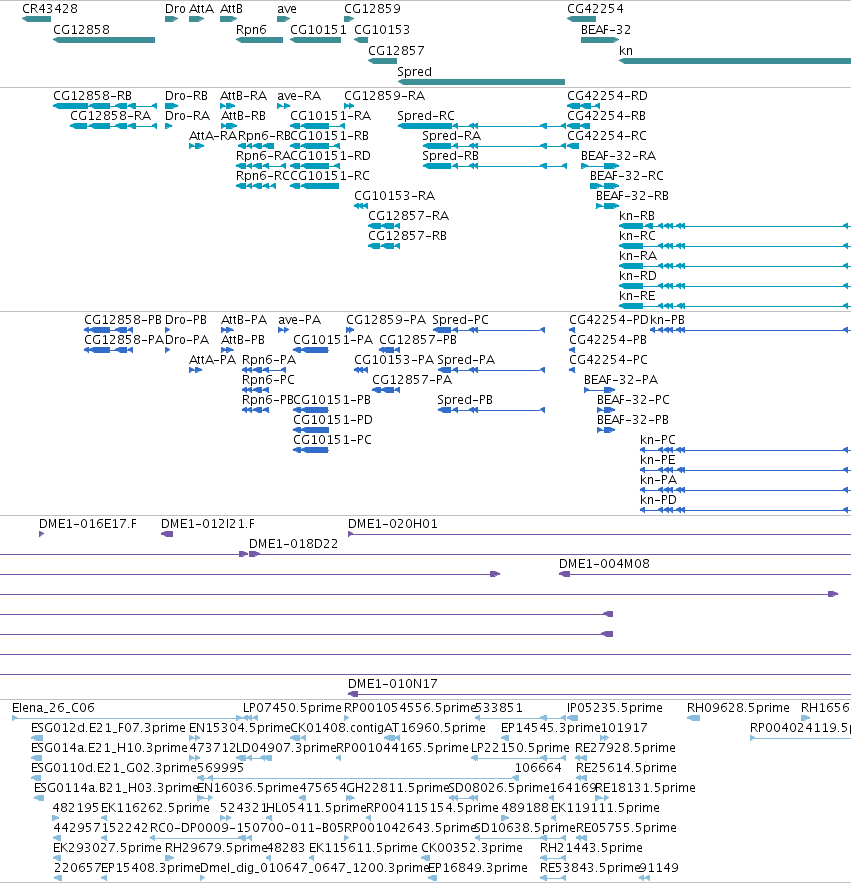Select the long Spred gene bar
This screenshot has width=851, height=883.
[x=481, y=82]
